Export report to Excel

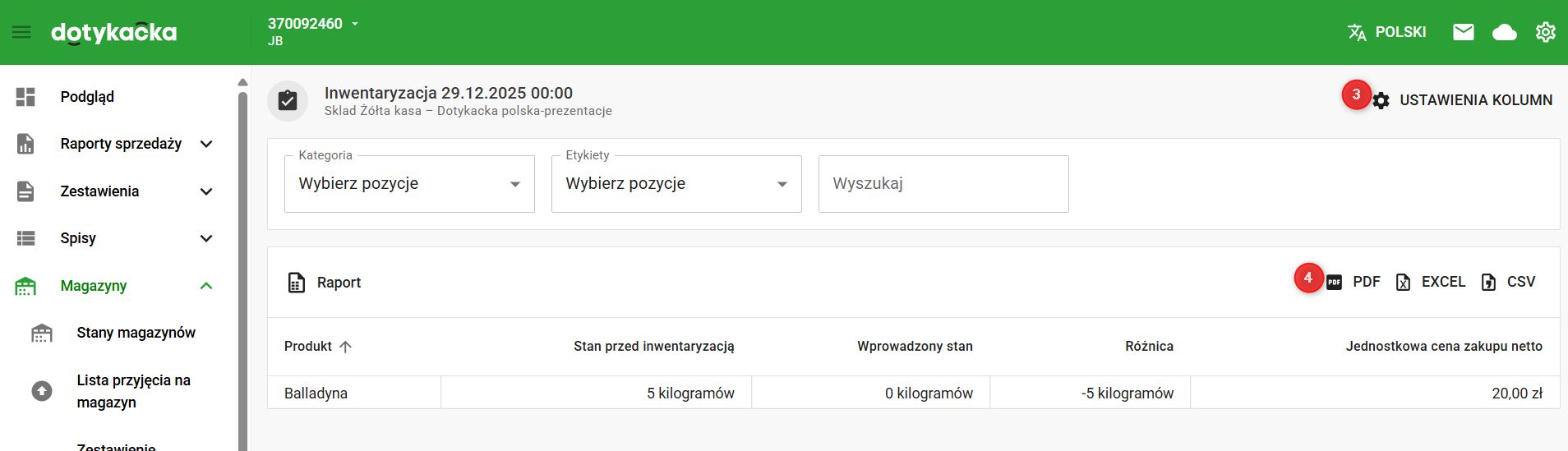pyautogui.click(x=1431, y=282)
